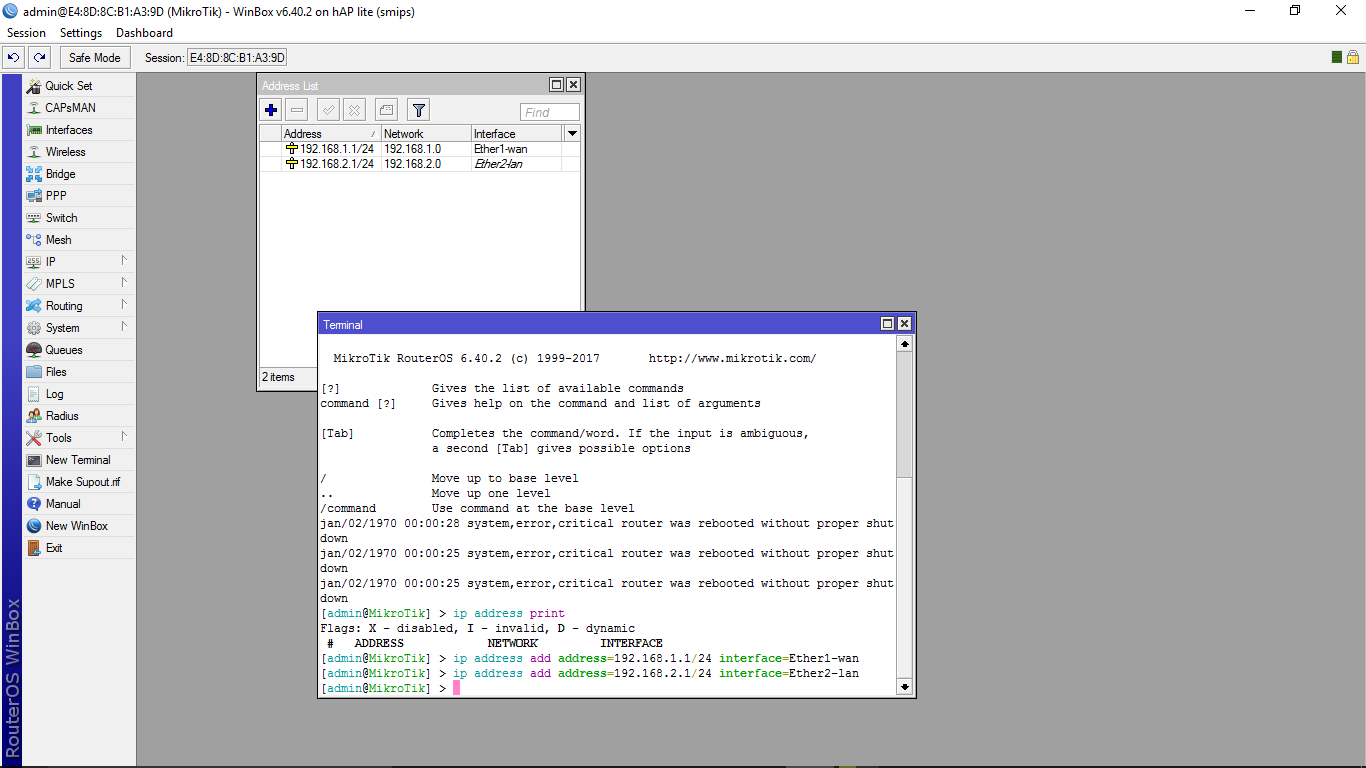Image resolution: width=1366 pixels, height=768 pixels.
Task: Click the Undo arrow icon
Action: (14, 57)
